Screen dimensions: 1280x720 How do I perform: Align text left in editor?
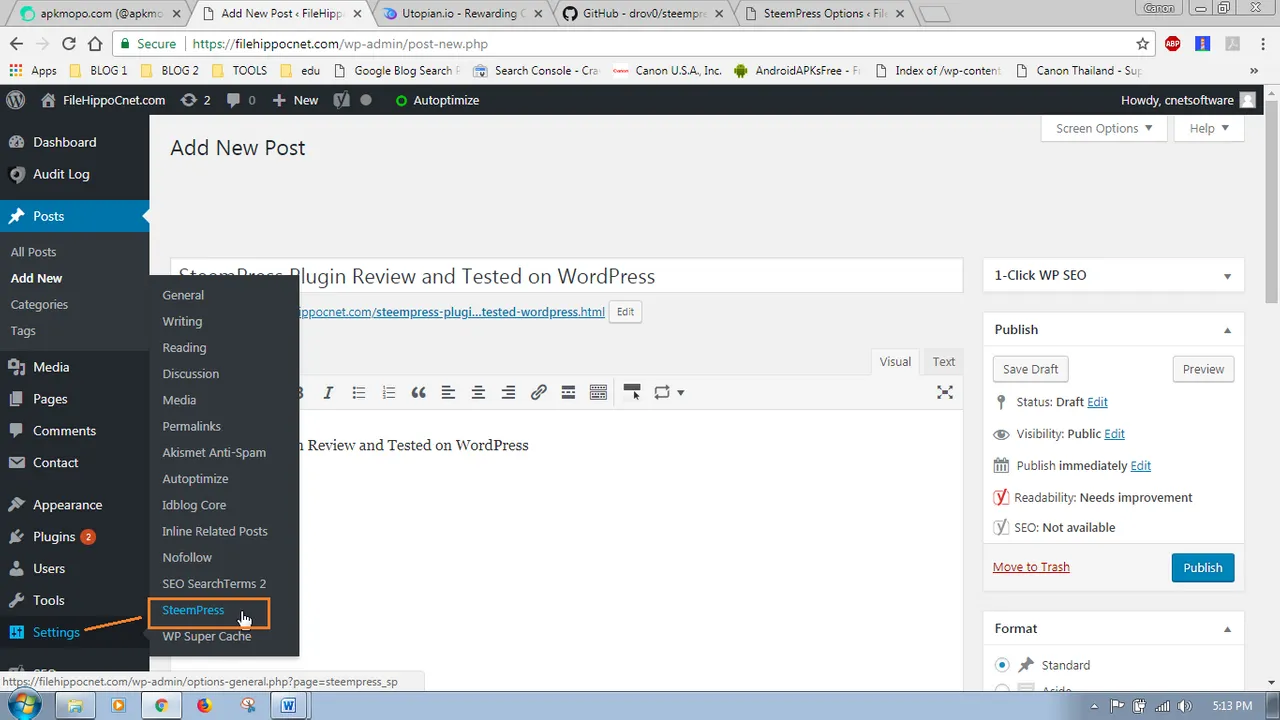pyautogui.click(x=448, y=393)
